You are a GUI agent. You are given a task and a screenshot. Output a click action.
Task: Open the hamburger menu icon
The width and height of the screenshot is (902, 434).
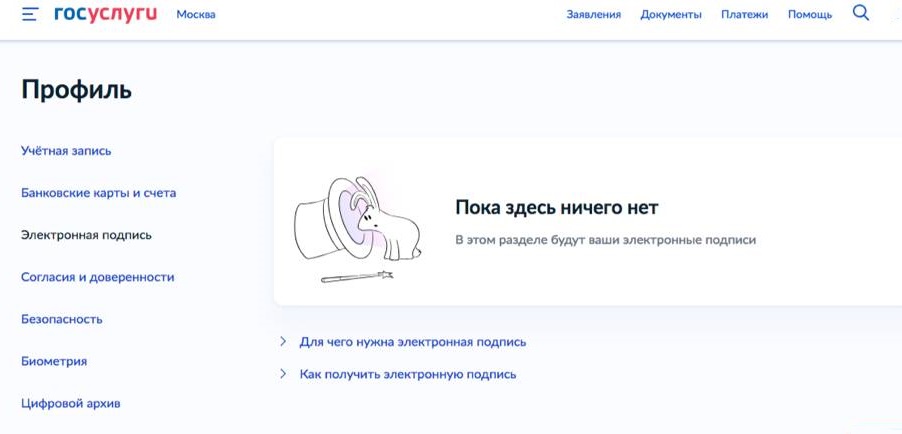[x=29, y=14]
